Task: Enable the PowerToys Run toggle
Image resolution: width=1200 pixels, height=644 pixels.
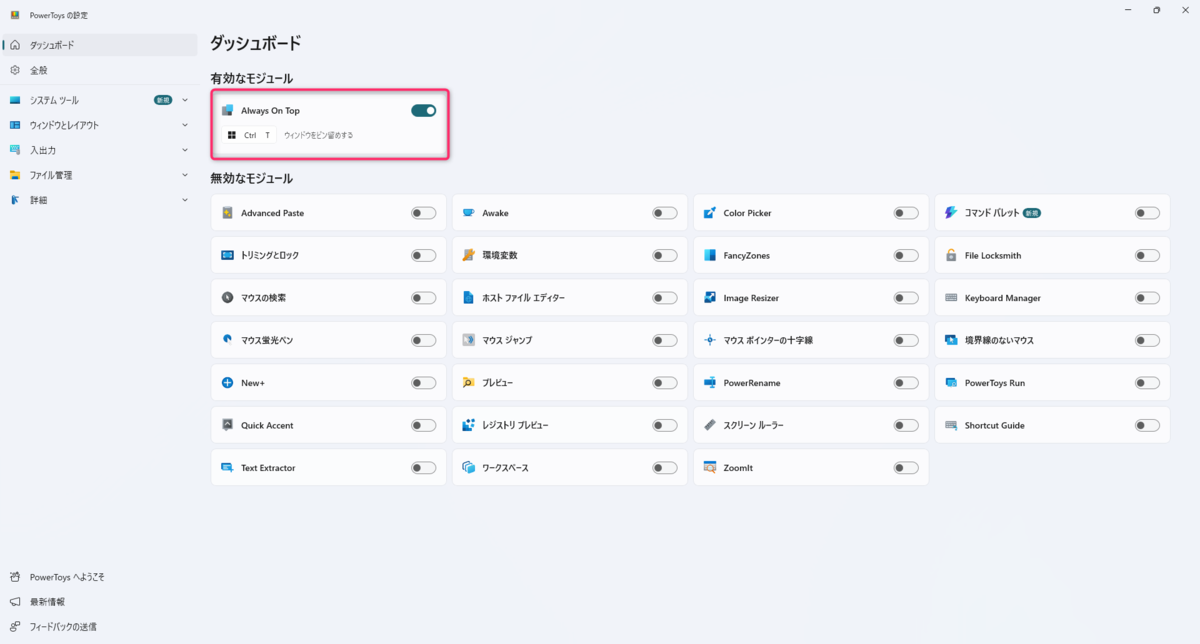Action: (x=1147, y=383)
